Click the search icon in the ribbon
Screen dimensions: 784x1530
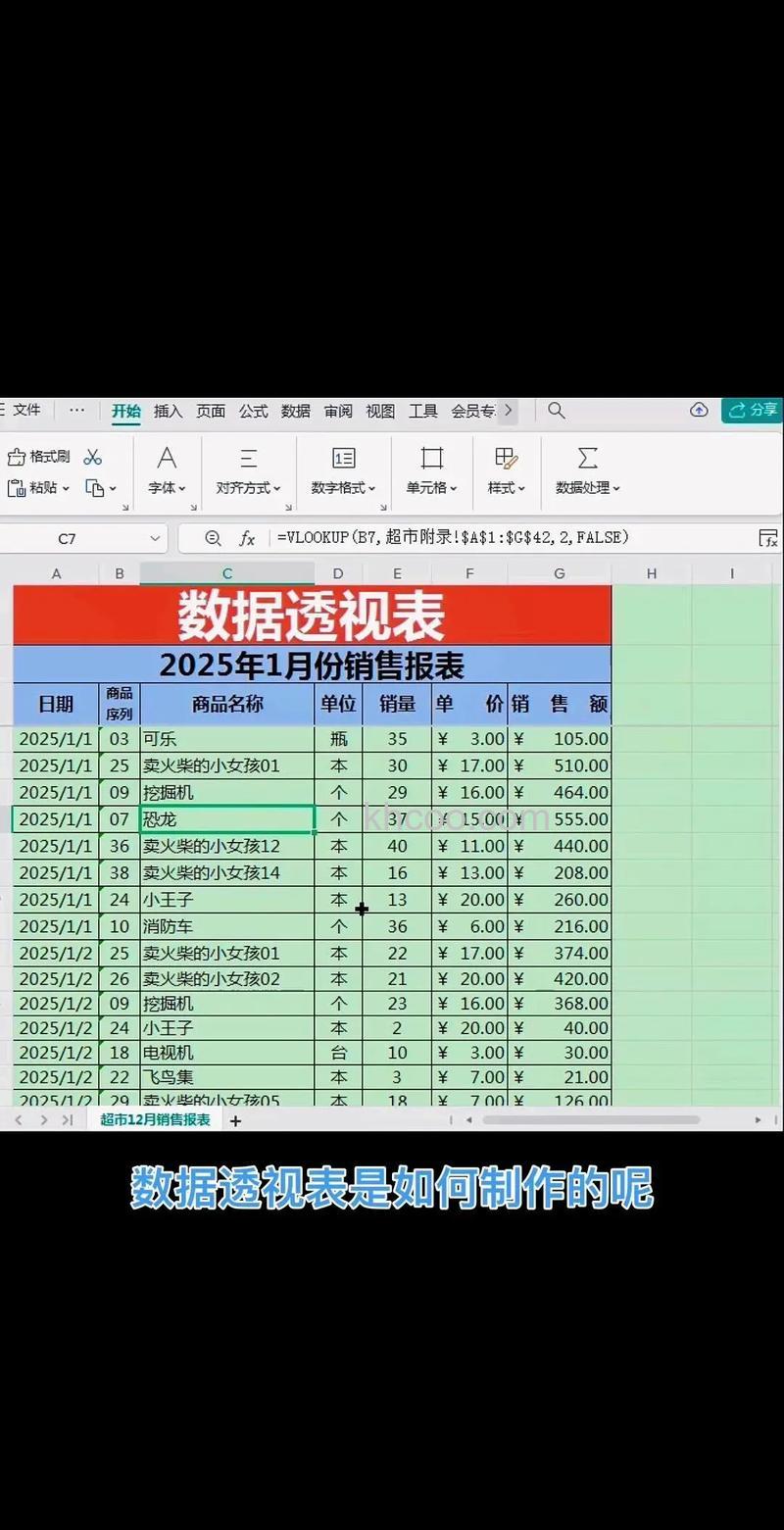[556, 411]
